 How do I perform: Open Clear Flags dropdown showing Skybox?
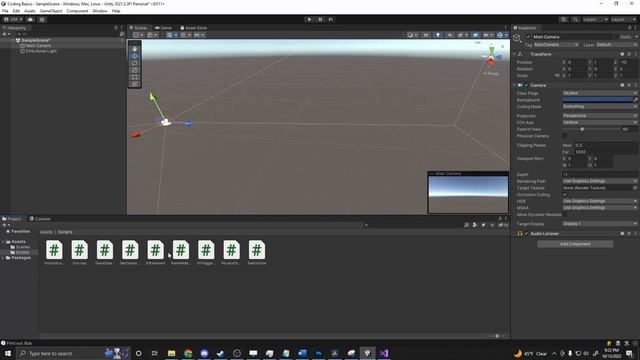pos(599,93)
